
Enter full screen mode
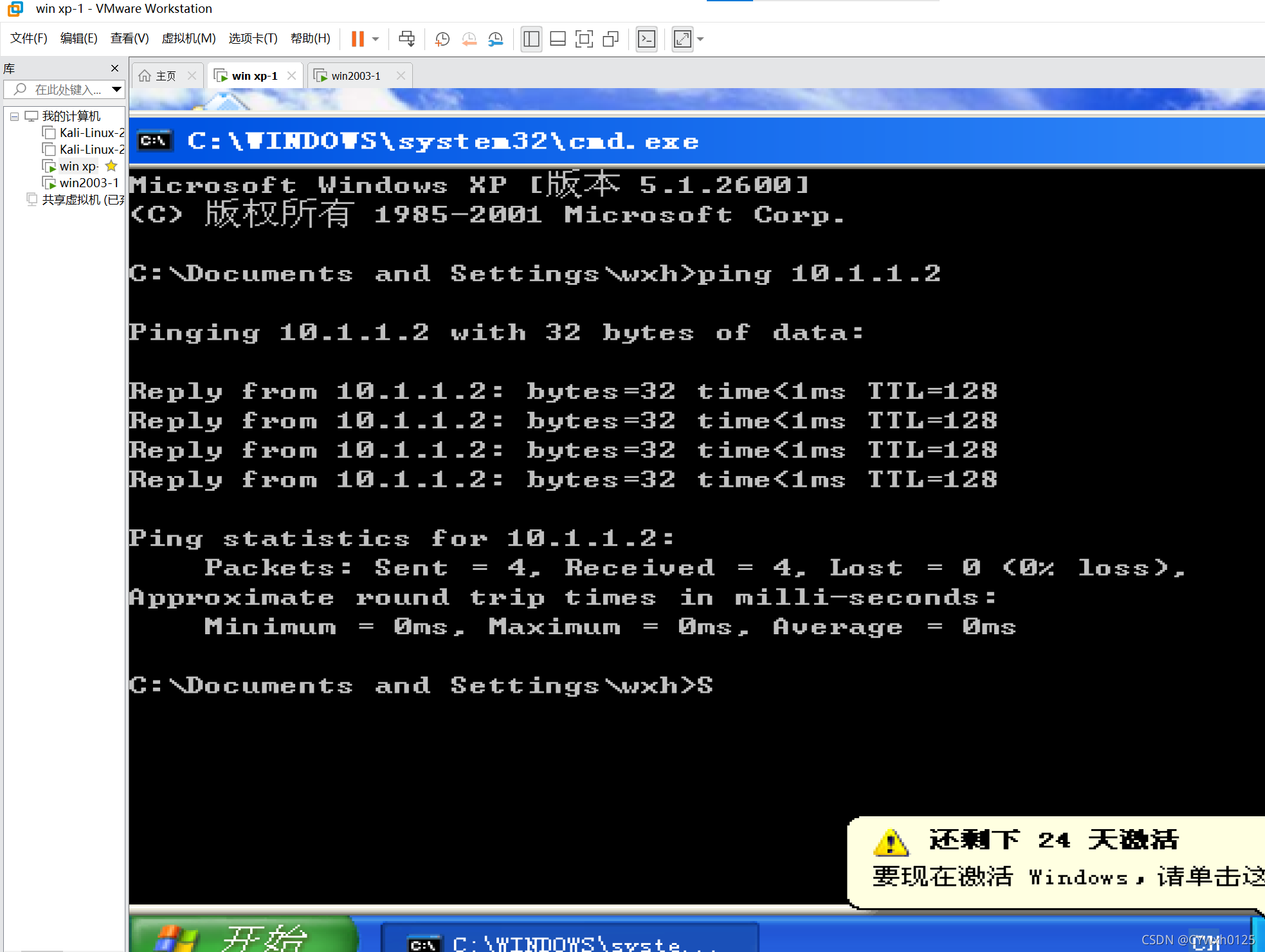(x=584, y=39)
